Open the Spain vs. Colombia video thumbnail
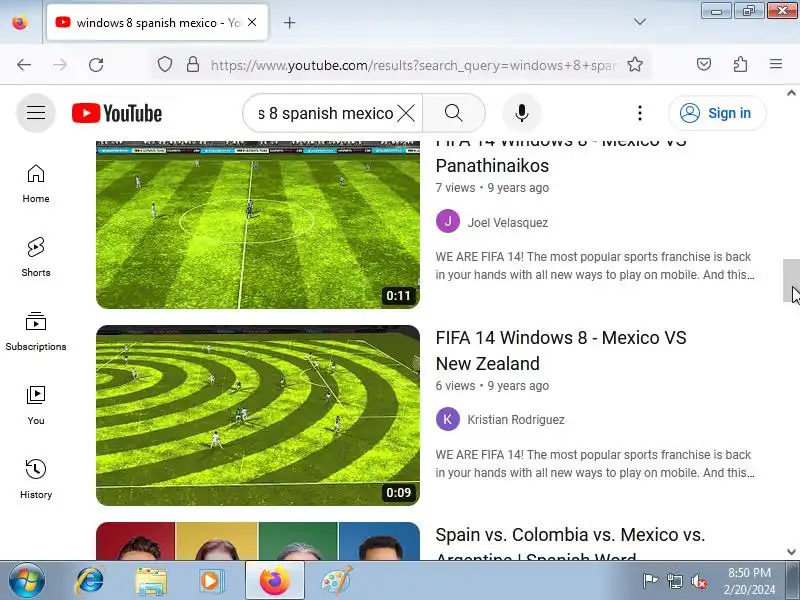This screenshot has height=600, width=800. pyautogui.click(x=258, y=541)
